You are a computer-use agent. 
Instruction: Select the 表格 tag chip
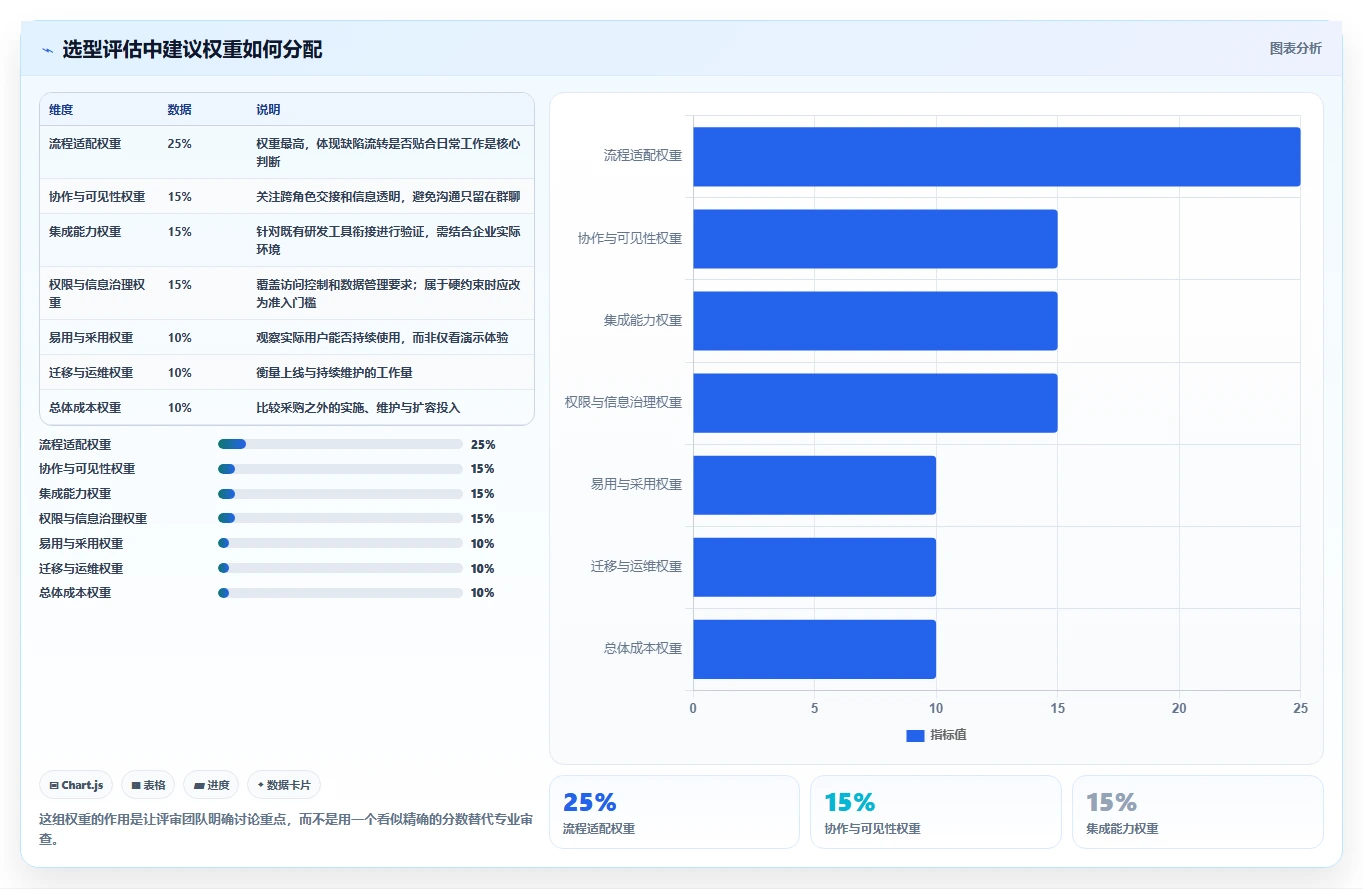coord(149,785)
